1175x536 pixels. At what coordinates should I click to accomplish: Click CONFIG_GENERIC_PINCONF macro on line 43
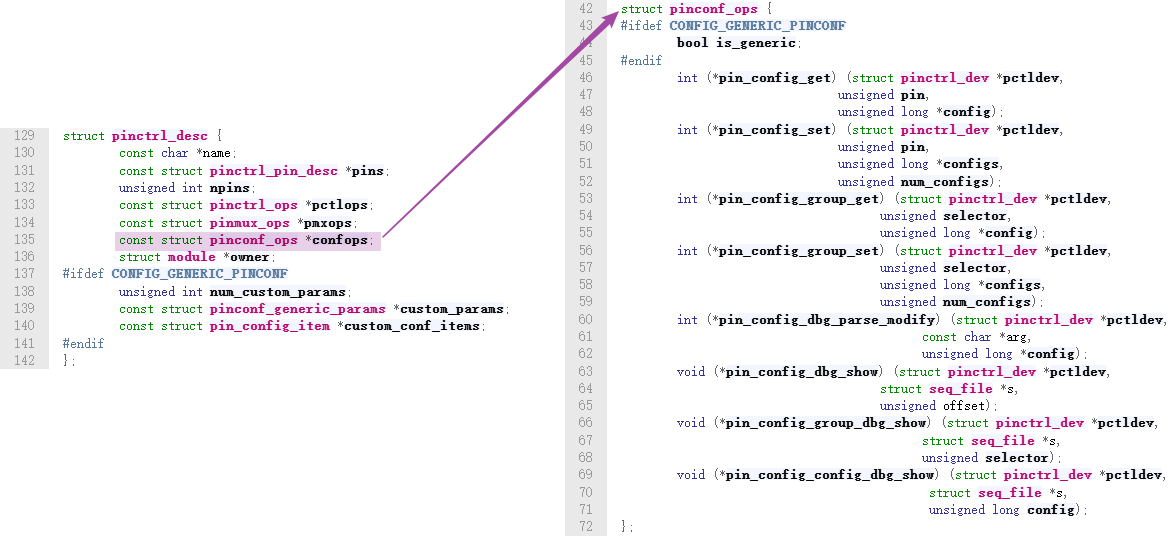coord(757,25)
